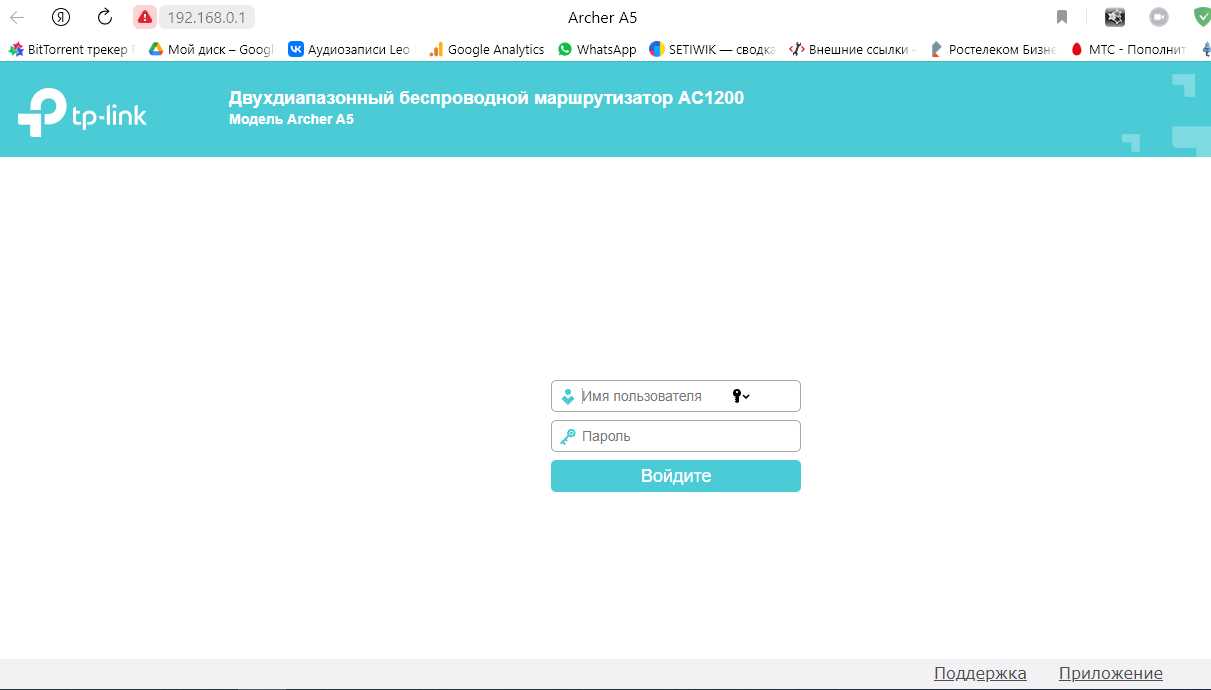
Task: Focus the Пароль input field
Action: [676, 436]
